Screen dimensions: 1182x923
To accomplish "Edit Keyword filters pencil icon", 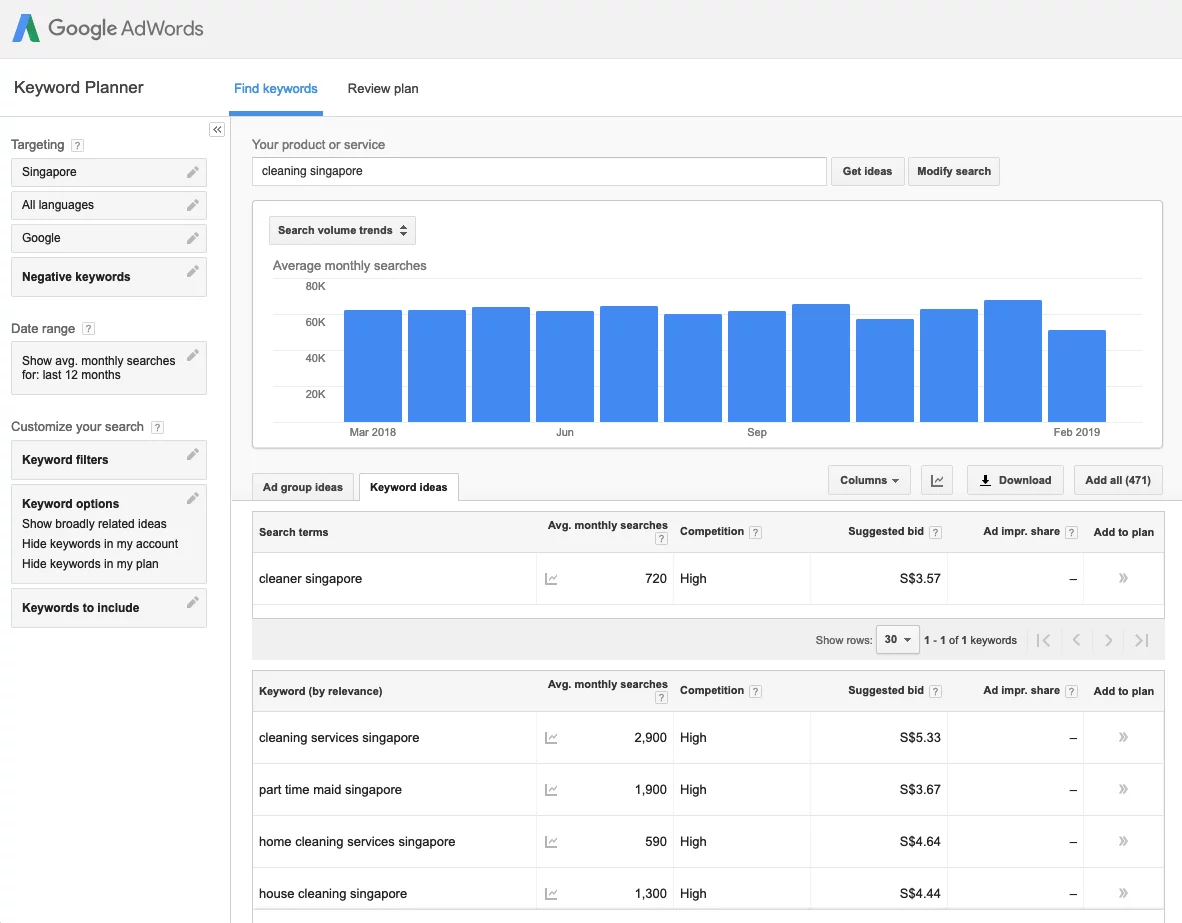I will 193,454.
